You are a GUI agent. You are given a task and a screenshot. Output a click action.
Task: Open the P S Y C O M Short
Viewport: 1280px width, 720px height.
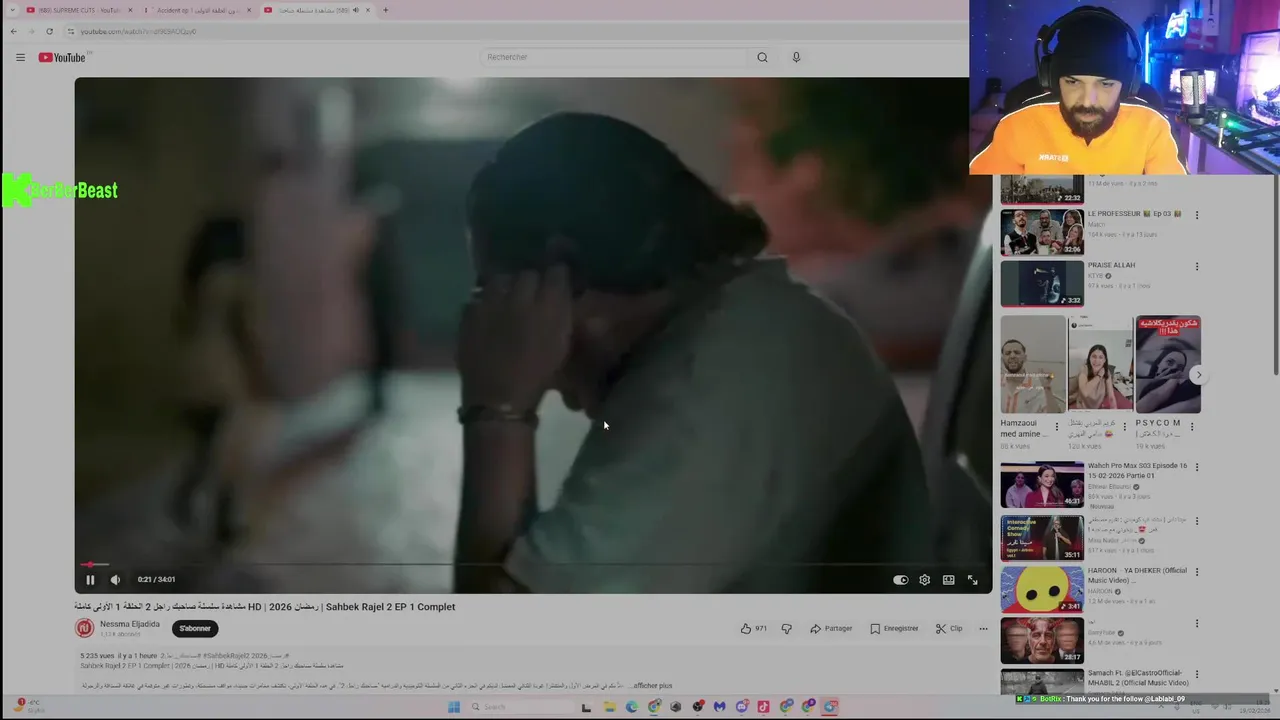1168,364
